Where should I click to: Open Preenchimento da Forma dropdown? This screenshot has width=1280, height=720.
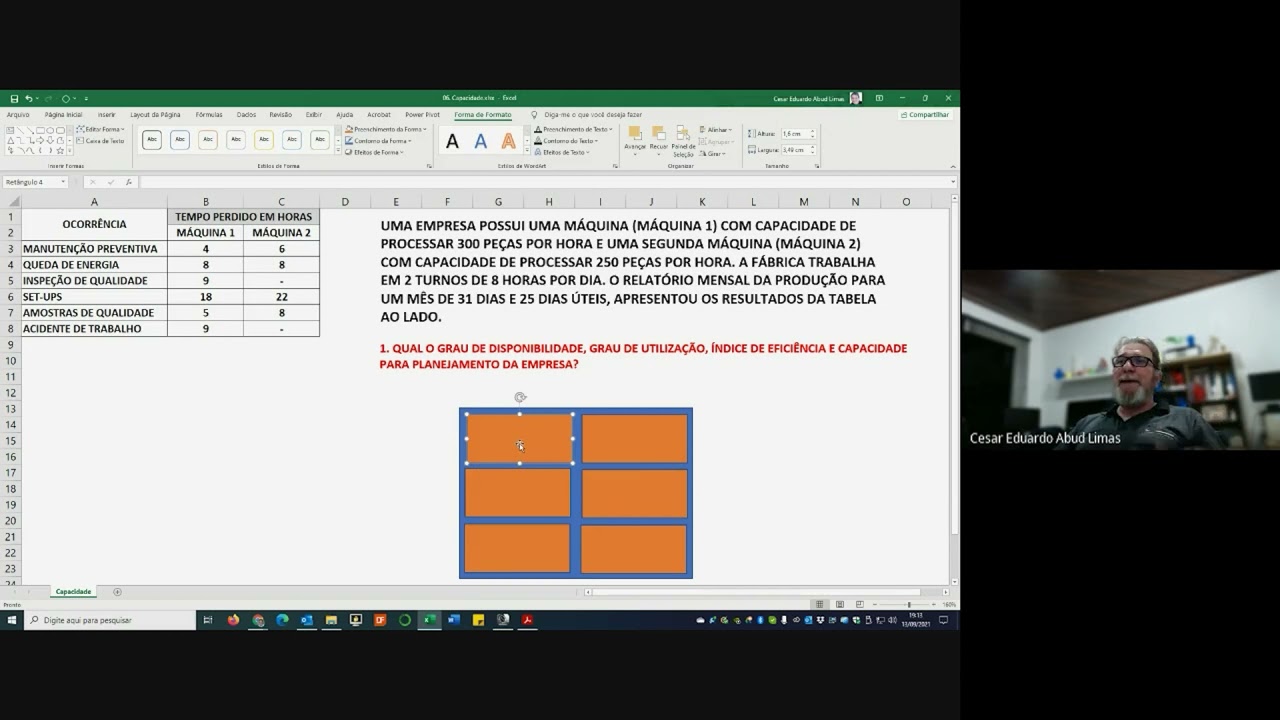click(387, 129)
